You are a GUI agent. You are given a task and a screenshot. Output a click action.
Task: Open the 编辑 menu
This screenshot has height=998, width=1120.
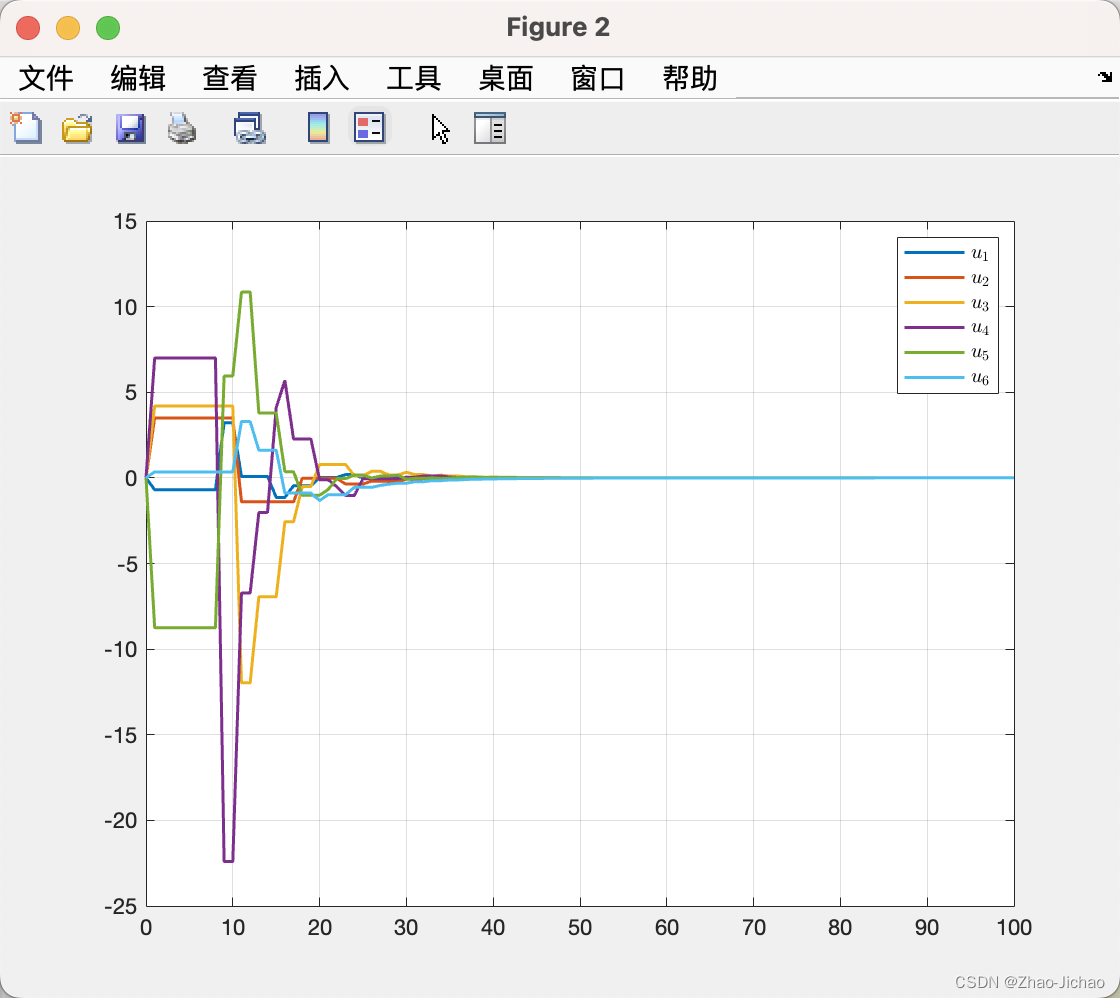pyautogui.click(x=138, y=78)
